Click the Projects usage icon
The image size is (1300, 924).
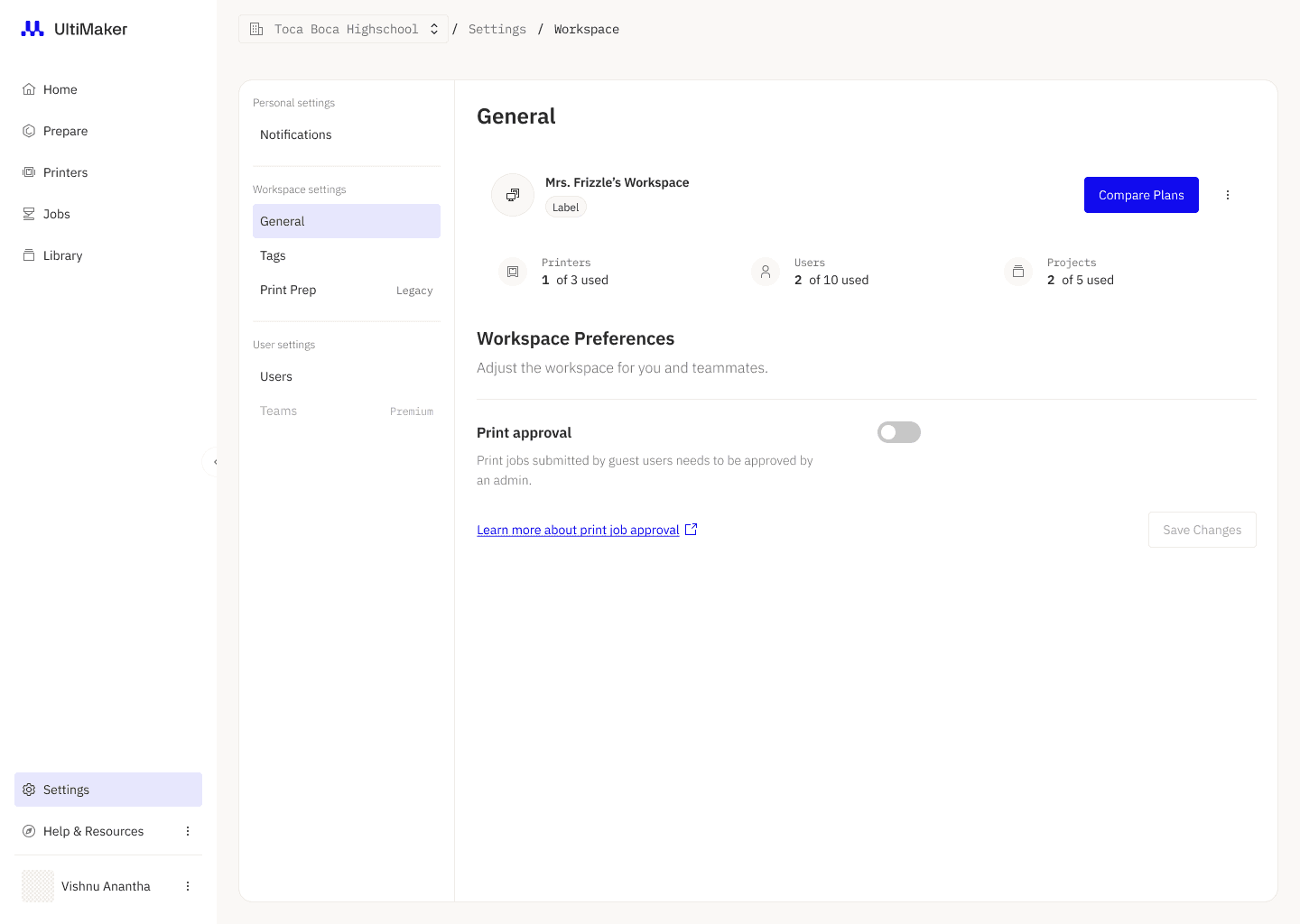pyautogui.click(x=1018, y=272)
